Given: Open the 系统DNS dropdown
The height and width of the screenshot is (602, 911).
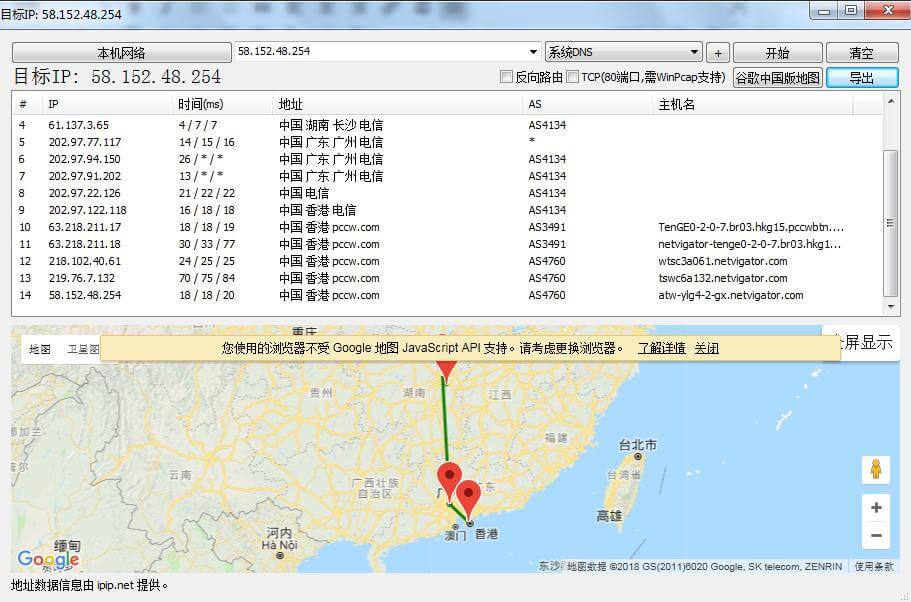Looking at the screenshot, I should point(695,52).
